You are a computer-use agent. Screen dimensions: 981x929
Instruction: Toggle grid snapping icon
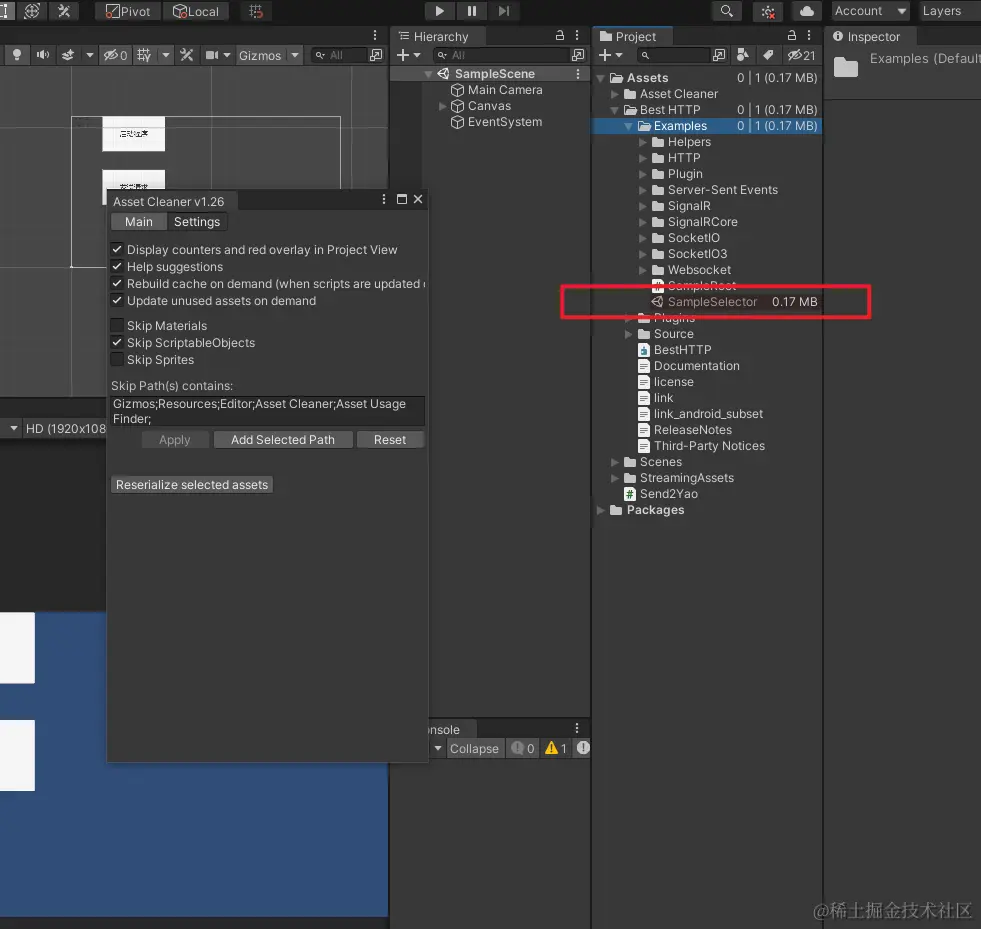point(256,11)
